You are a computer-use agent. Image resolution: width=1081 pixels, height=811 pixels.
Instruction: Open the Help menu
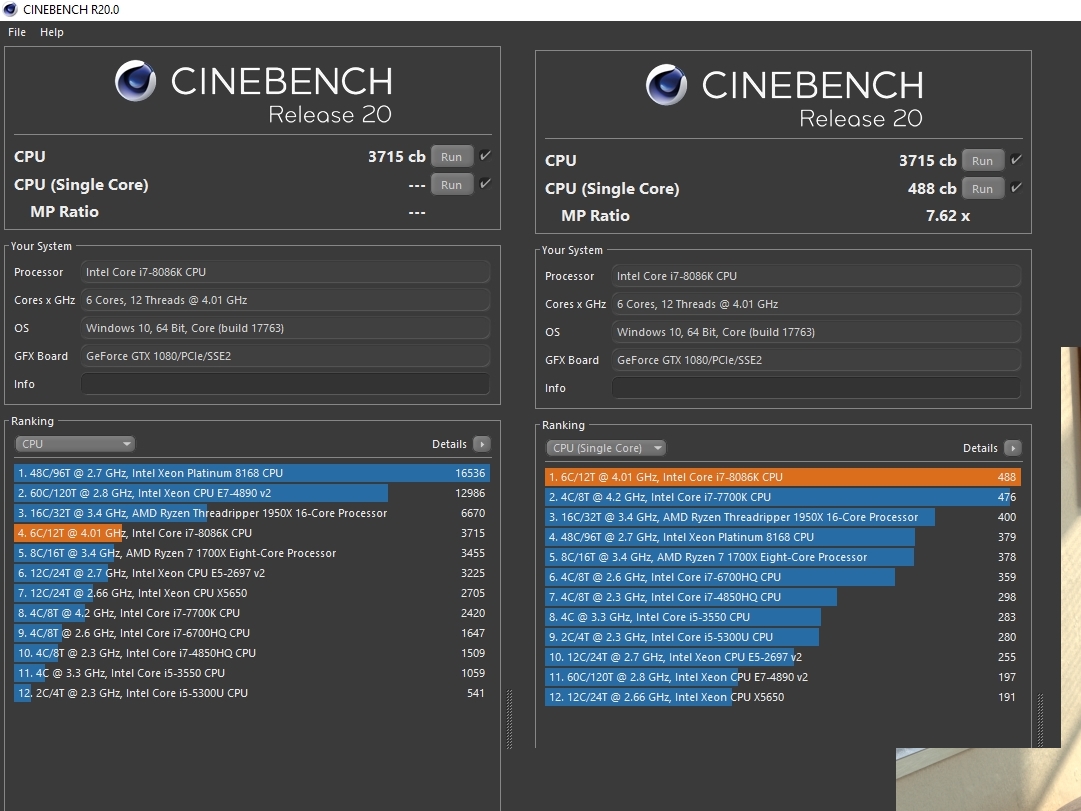[52, 32]
